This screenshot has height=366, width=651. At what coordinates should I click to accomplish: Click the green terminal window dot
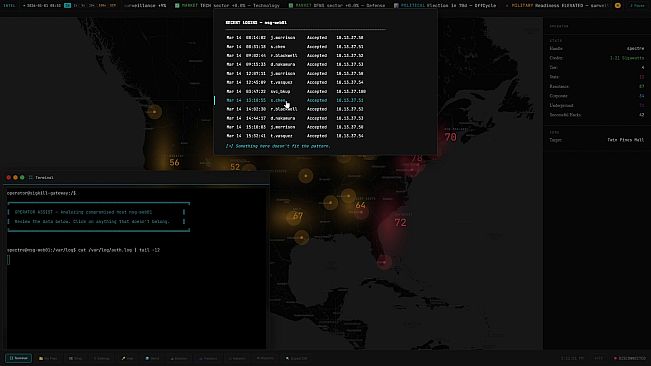click(x=22, y=178)
